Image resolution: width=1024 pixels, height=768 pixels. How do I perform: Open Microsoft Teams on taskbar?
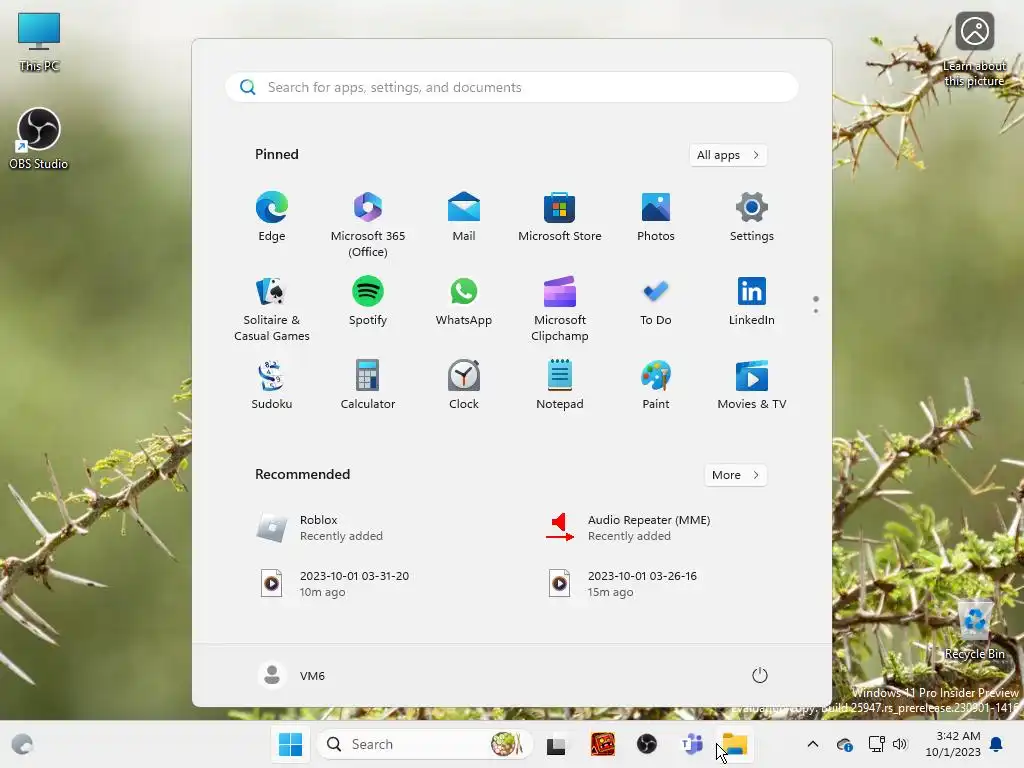692,744
